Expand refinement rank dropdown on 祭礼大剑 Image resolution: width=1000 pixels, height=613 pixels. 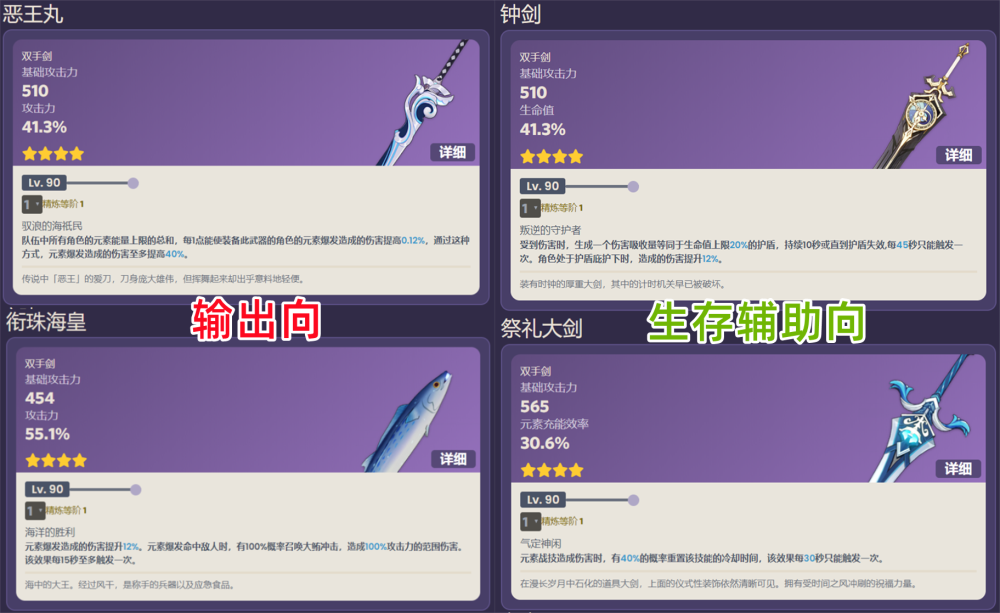click(x=531, y=522)
